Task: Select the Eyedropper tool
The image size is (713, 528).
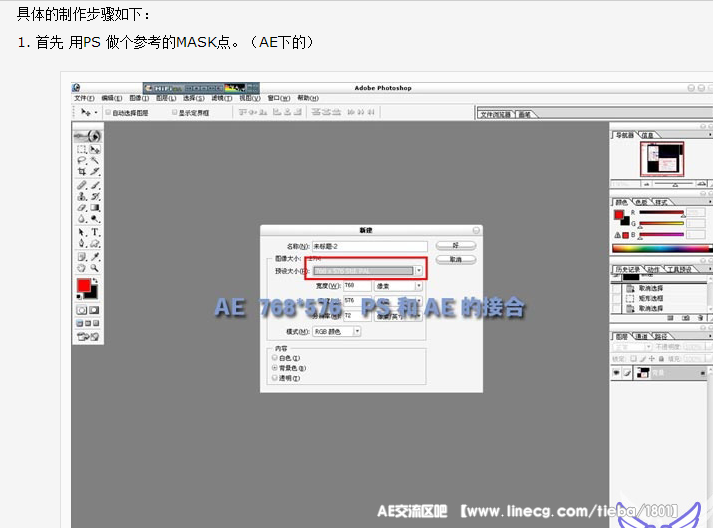Action: click(x=95, y=257)
